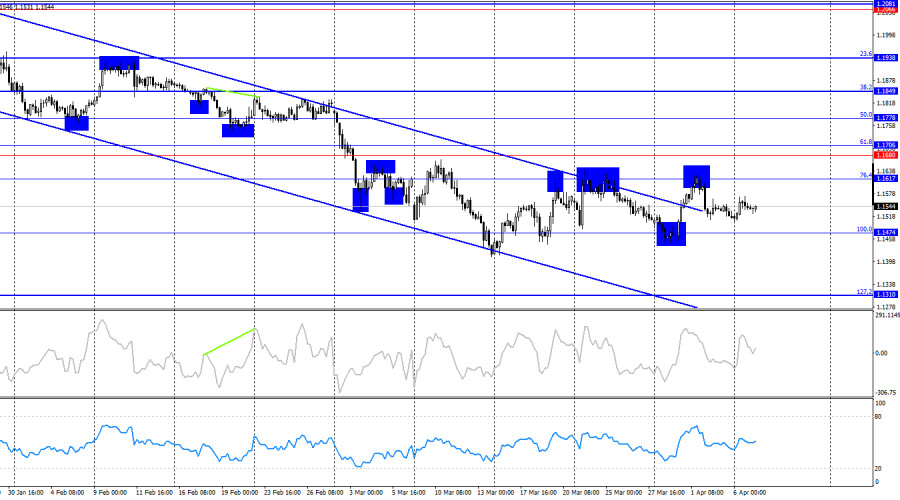Click the 1.1518 price axis value

pyautogui.click(x=886, y=216)
